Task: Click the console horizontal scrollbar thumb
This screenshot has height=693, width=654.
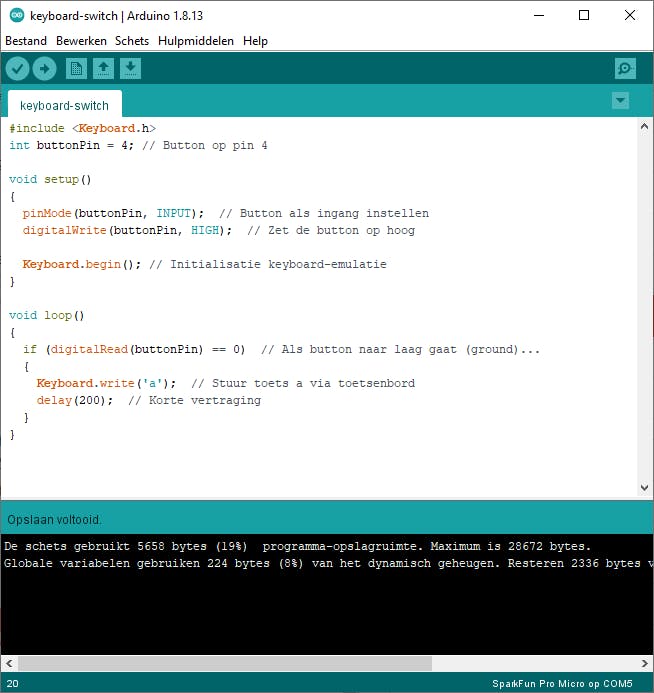Action: (x=225, y=663)
